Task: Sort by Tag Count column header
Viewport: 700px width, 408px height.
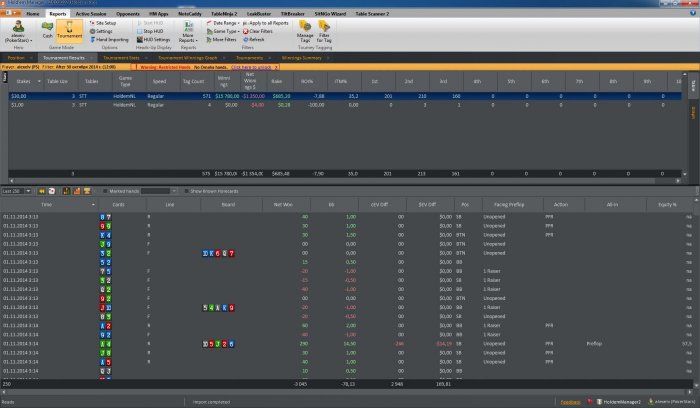Action: click(x=193, y=81)
